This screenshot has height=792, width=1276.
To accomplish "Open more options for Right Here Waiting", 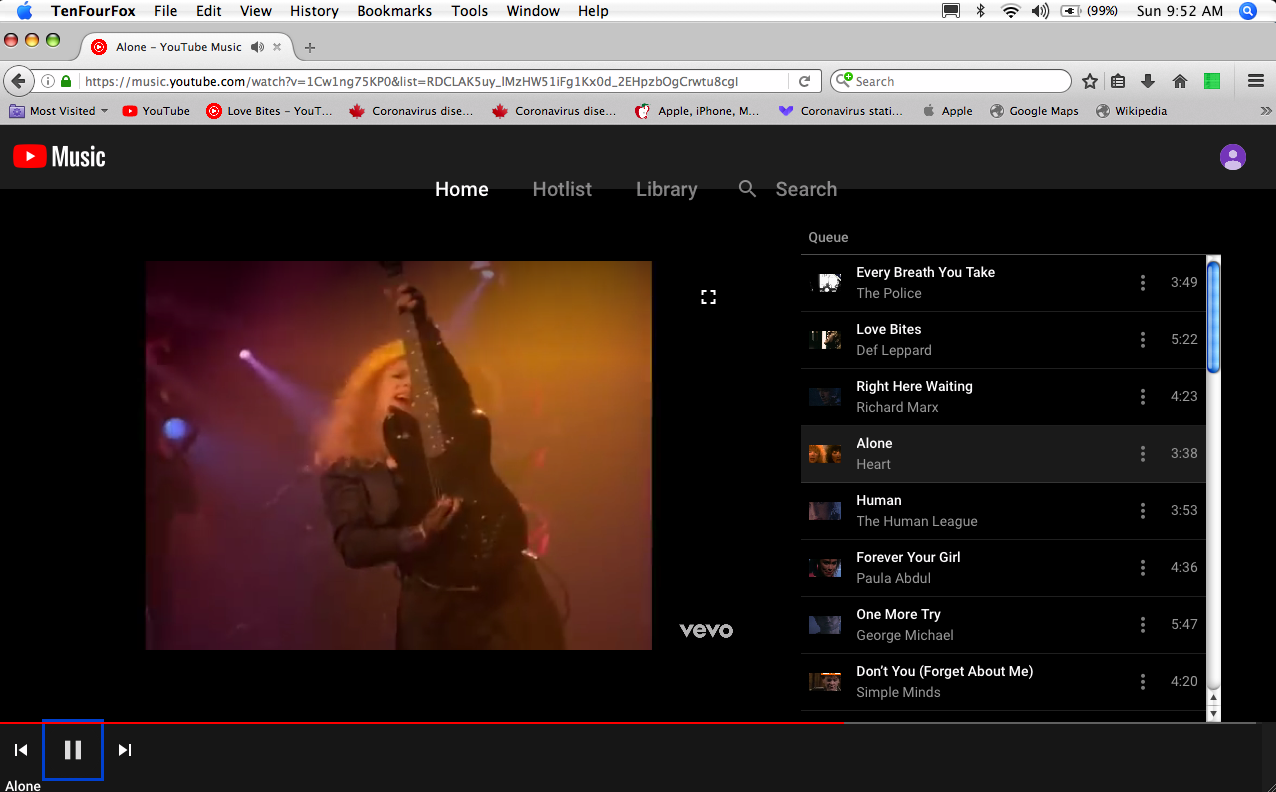I will coord(1143,397).
